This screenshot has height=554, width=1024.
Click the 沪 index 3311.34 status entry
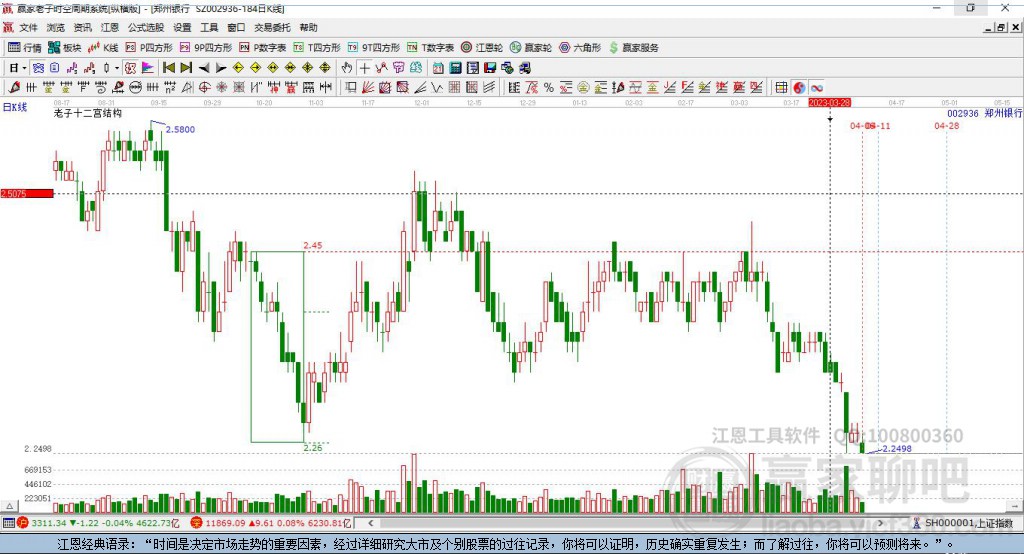coord(99,523)
